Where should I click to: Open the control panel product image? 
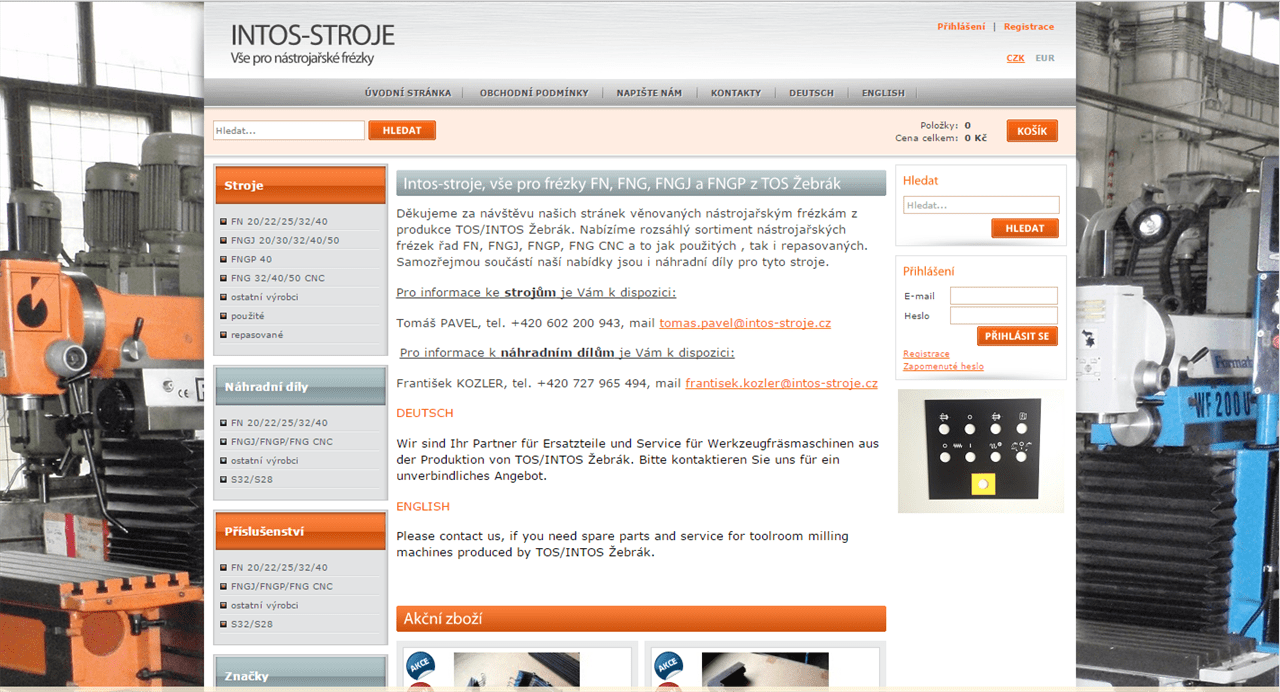981,451
